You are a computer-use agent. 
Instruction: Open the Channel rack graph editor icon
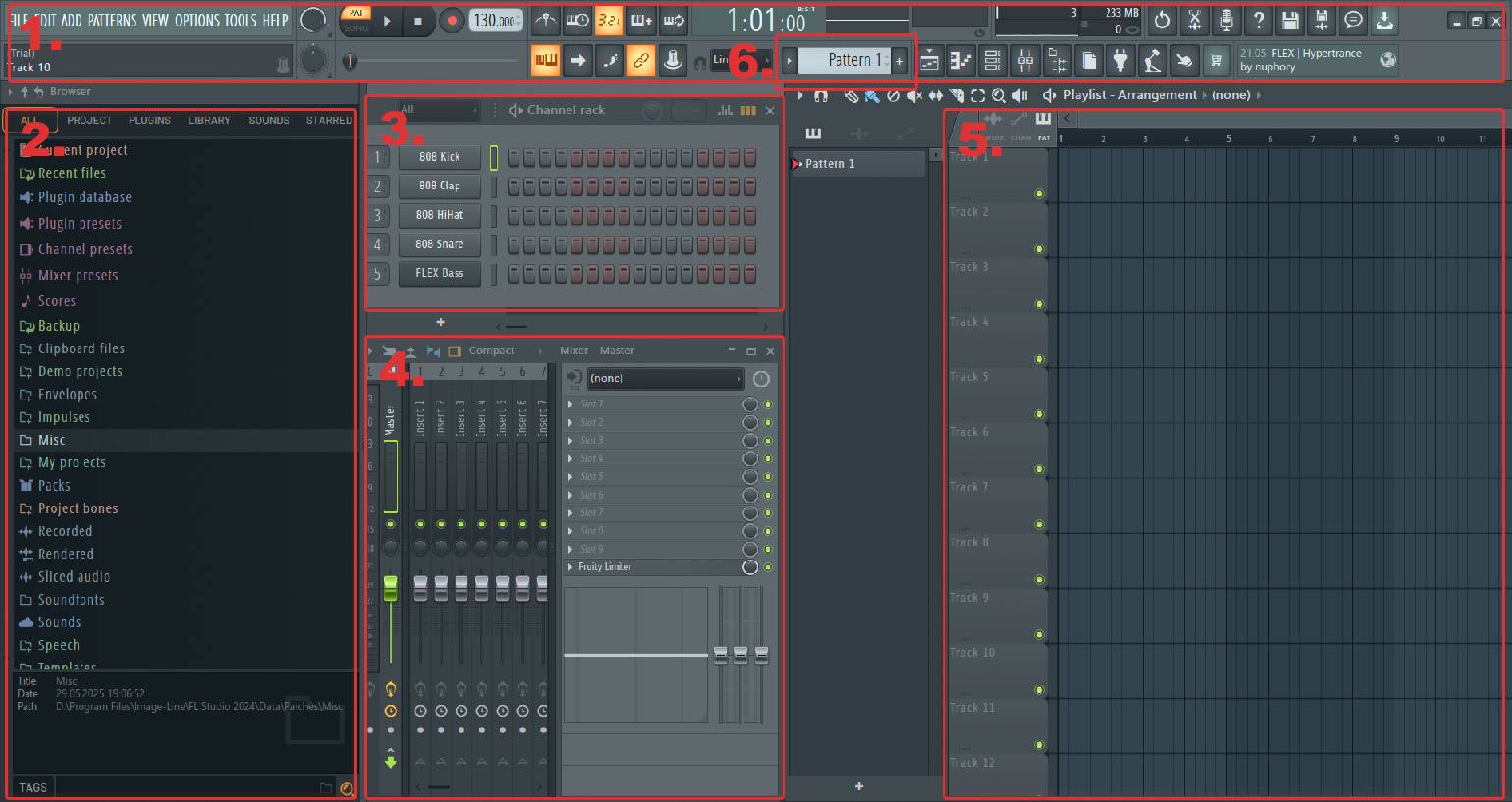pos(725,110)
